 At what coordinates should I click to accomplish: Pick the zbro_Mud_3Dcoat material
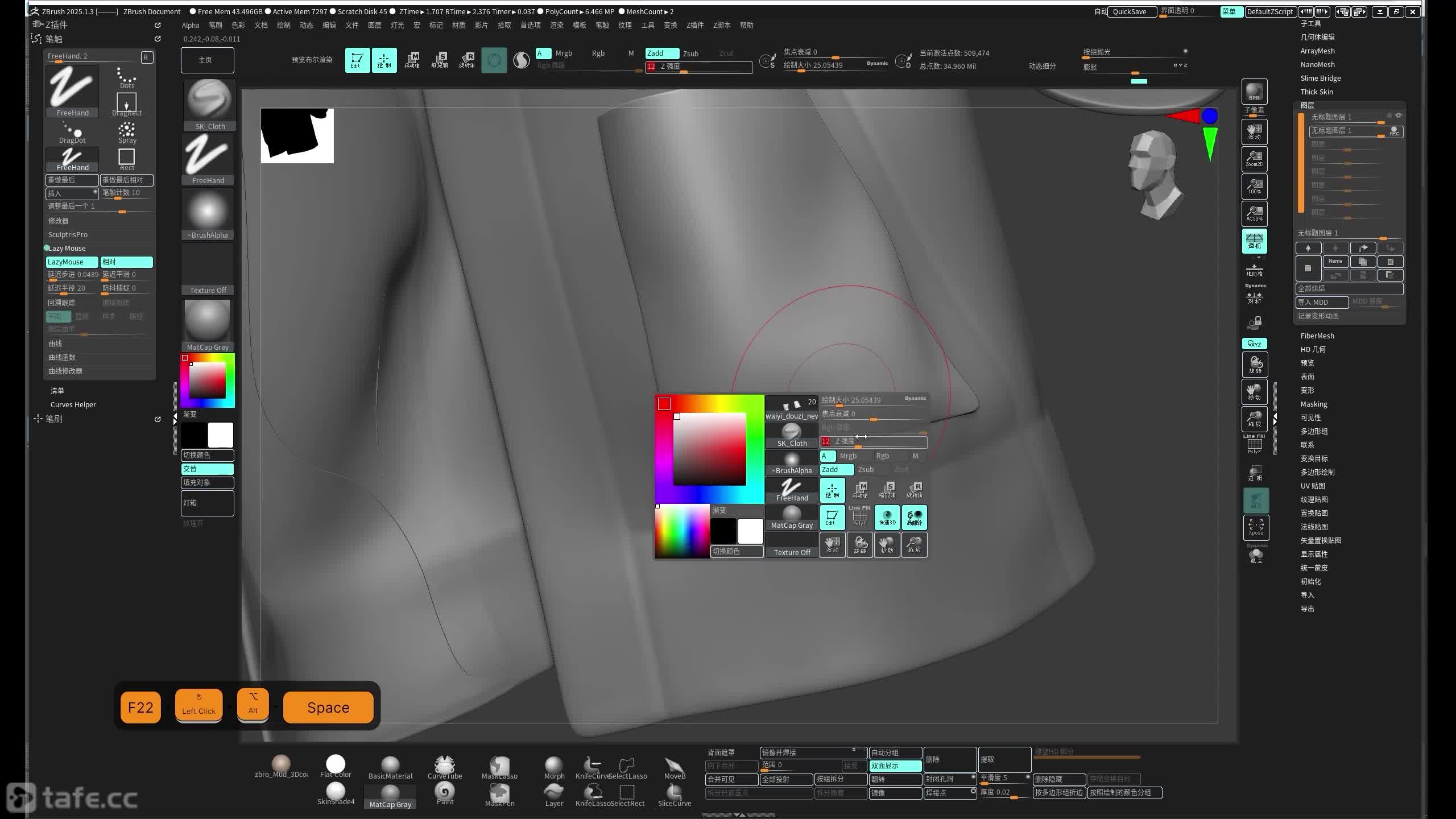pos(281,766)
